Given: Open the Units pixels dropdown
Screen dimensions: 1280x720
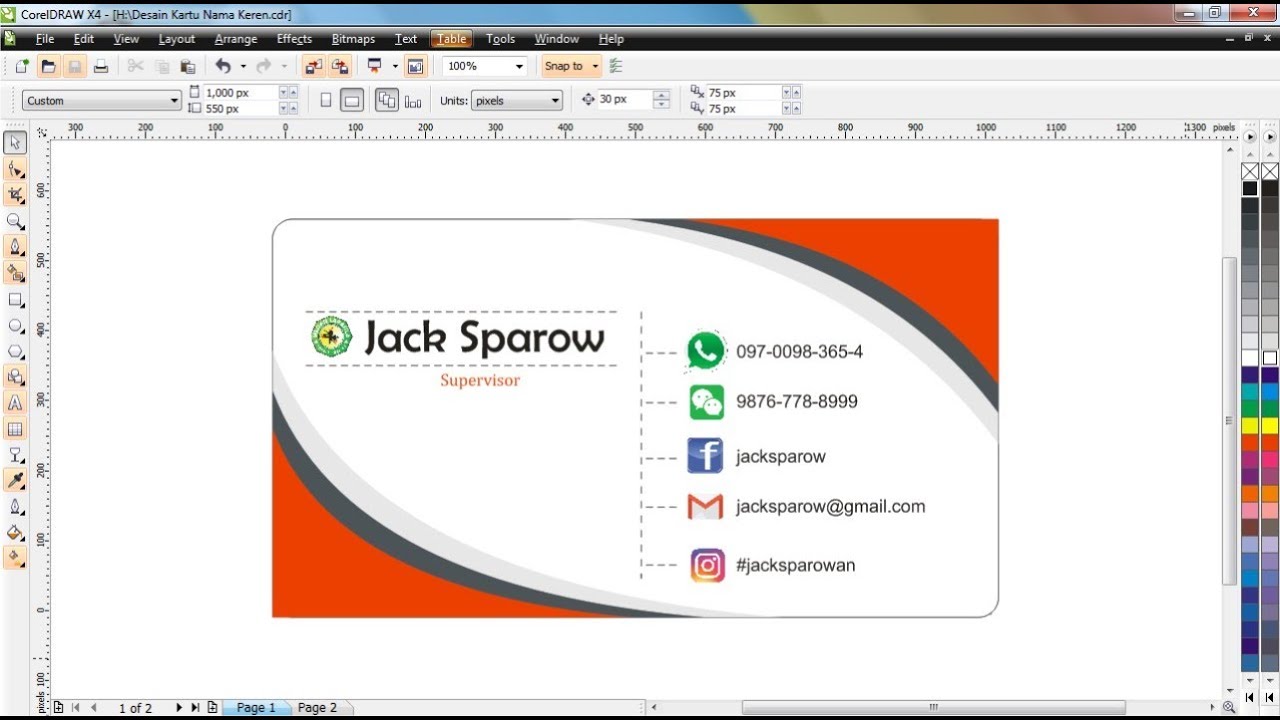Looking at the screenshot, I should point(555,100).
